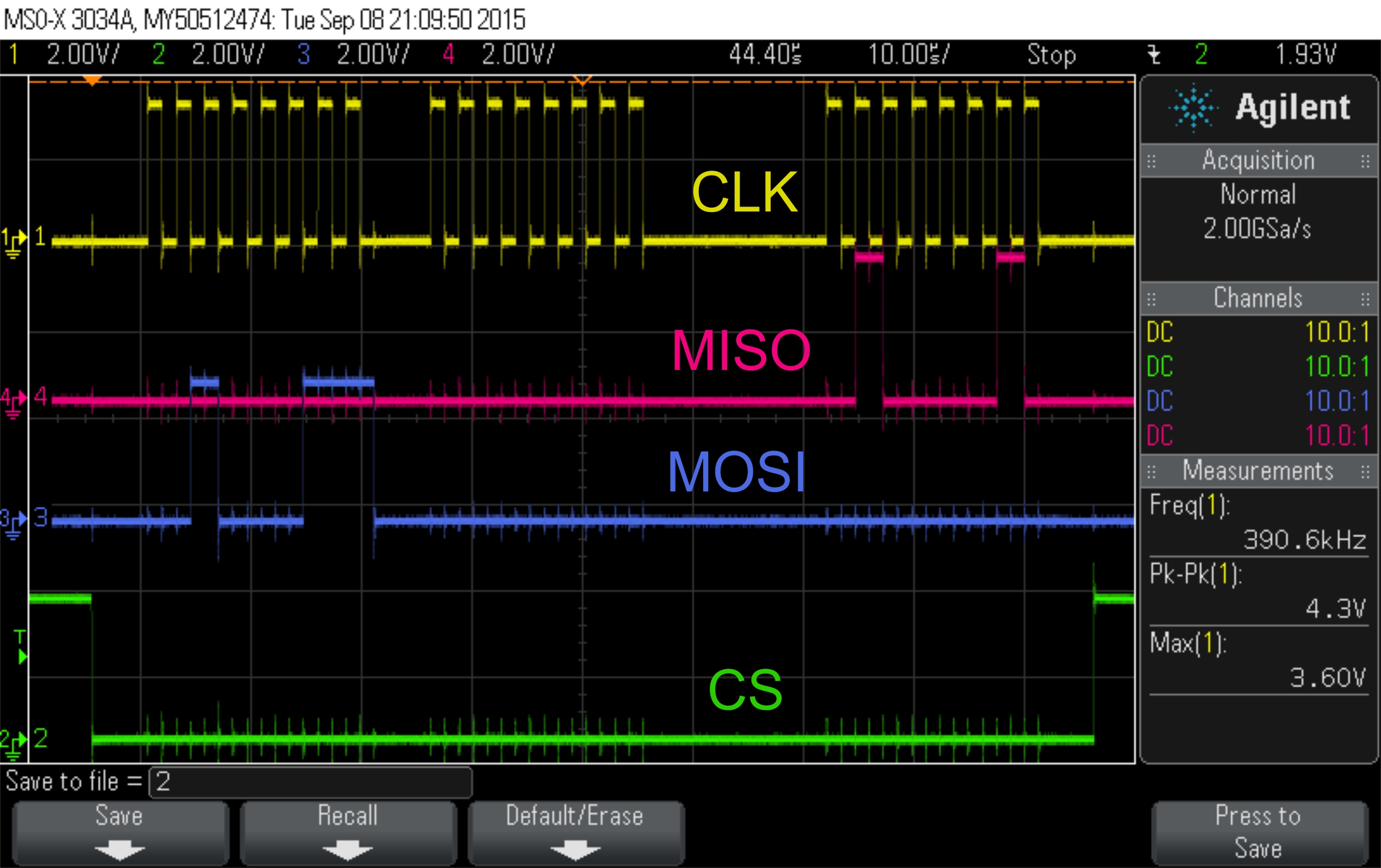Click the Measurements panel header
This screenshot has height=868, width=1381.
click(x=1259, y=471)
